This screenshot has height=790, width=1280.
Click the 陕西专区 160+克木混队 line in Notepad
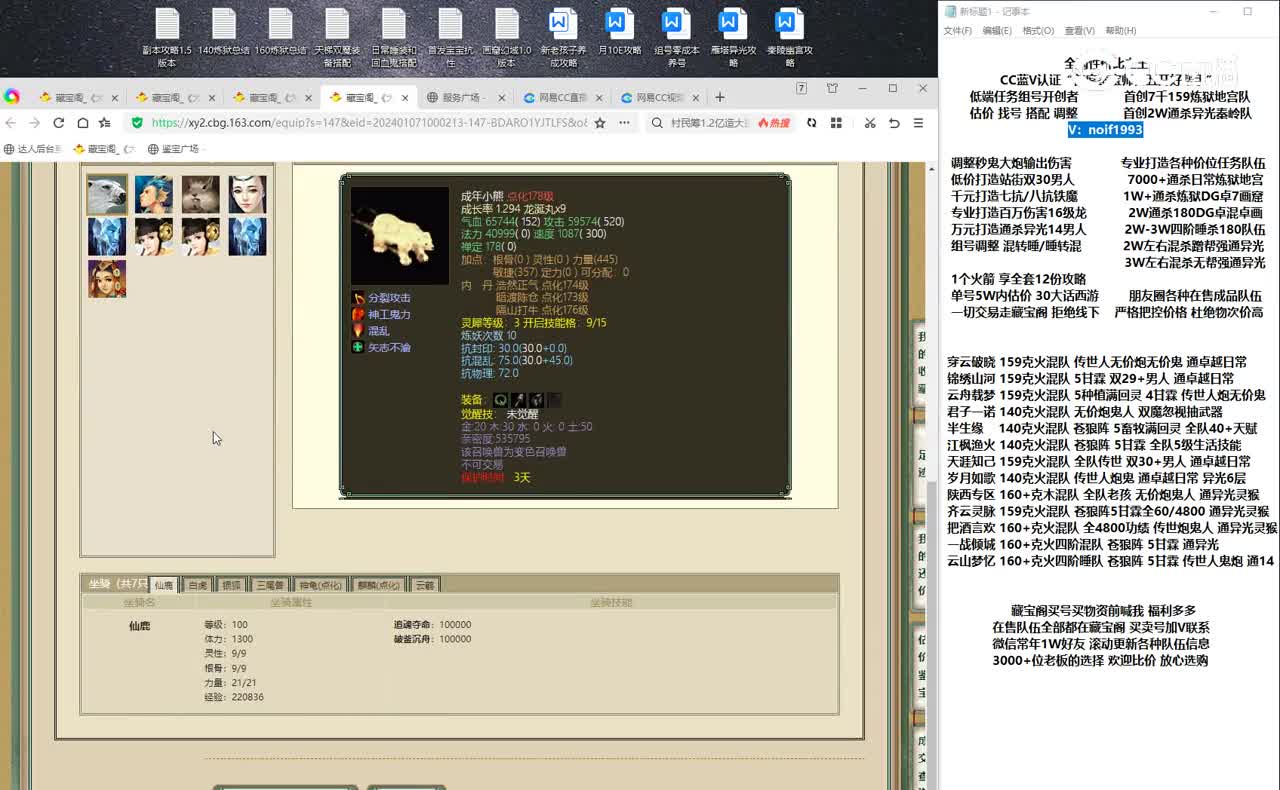pos(1103,494)
